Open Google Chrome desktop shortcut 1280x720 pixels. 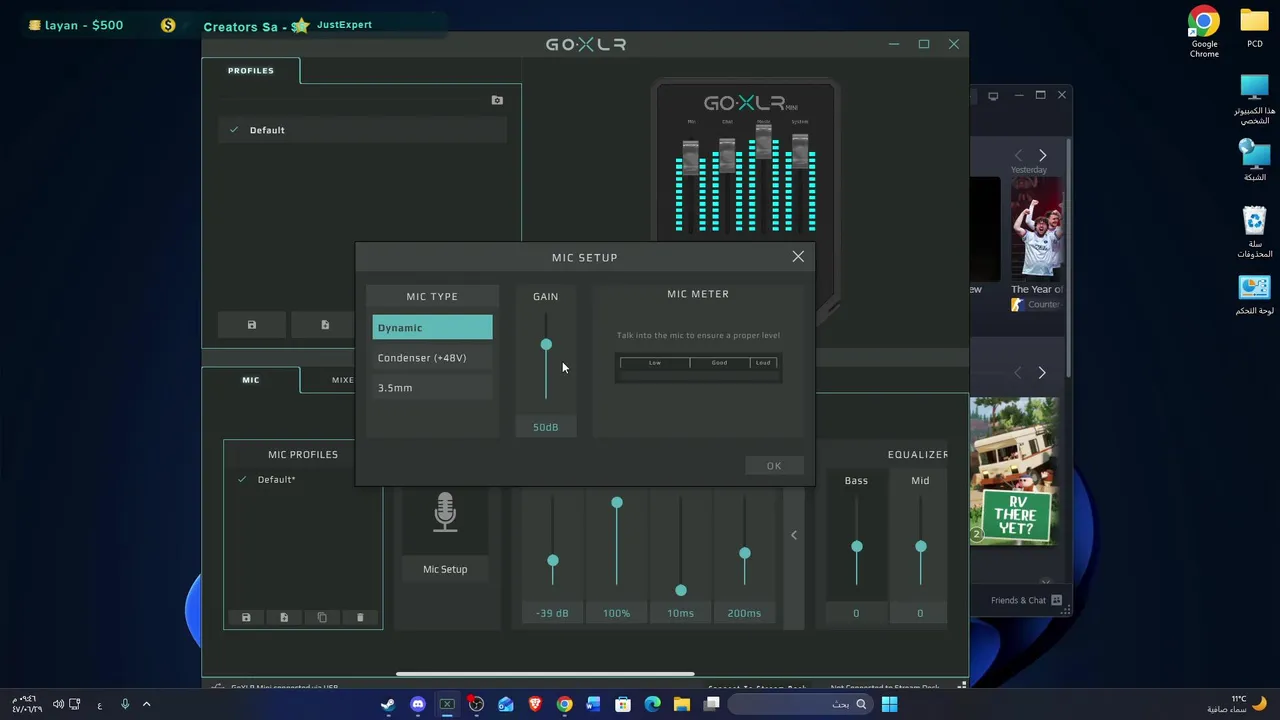click(1204, 32)
